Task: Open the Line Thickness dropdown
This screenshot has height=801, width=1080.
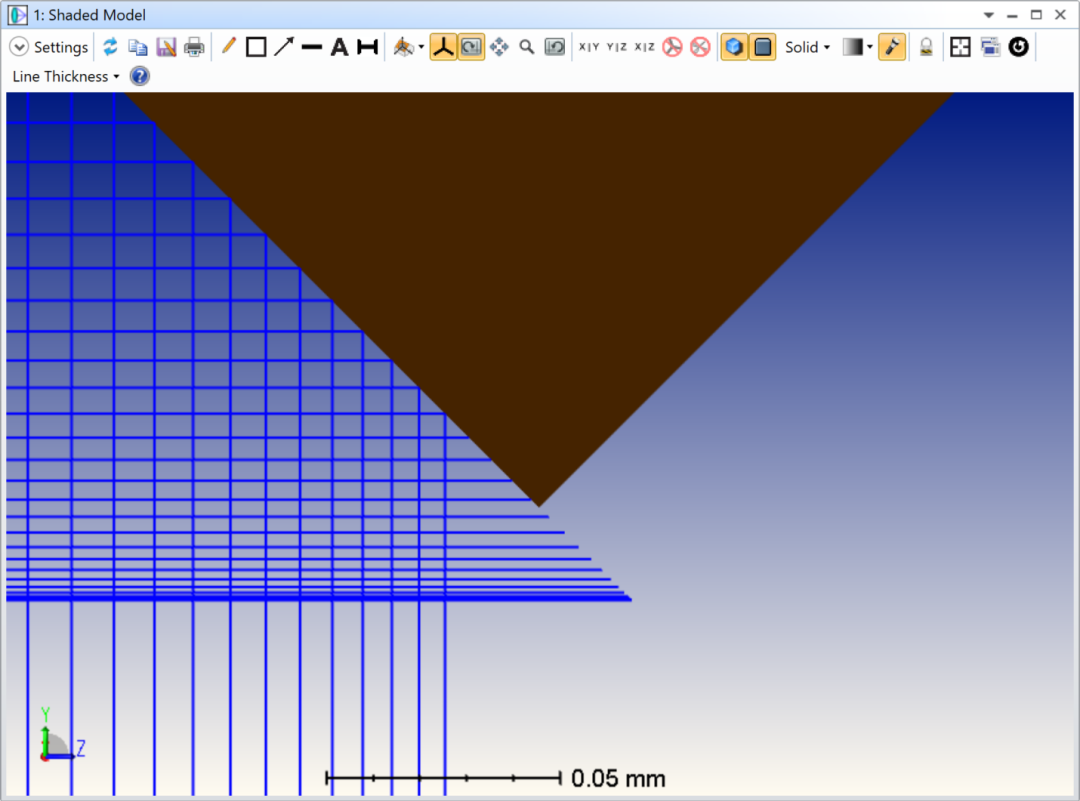Action: click(66, 76)
